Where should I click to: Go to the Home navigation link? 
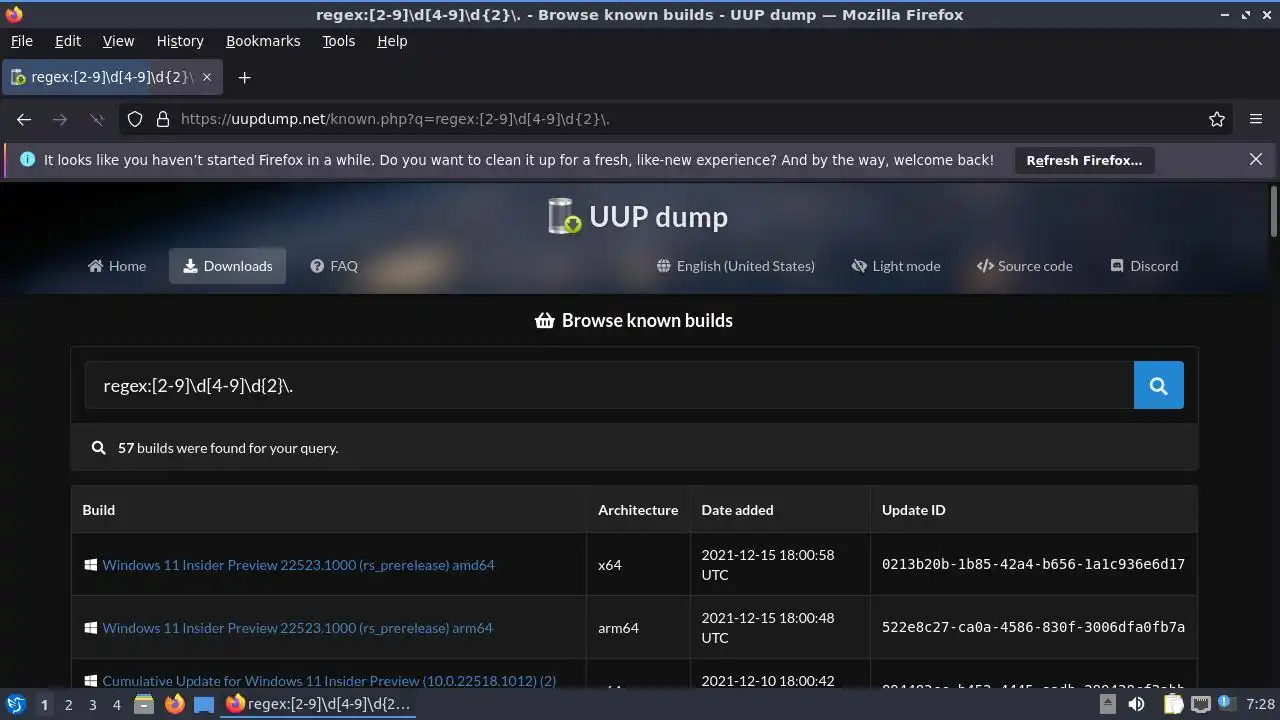[x=117, y=266]
